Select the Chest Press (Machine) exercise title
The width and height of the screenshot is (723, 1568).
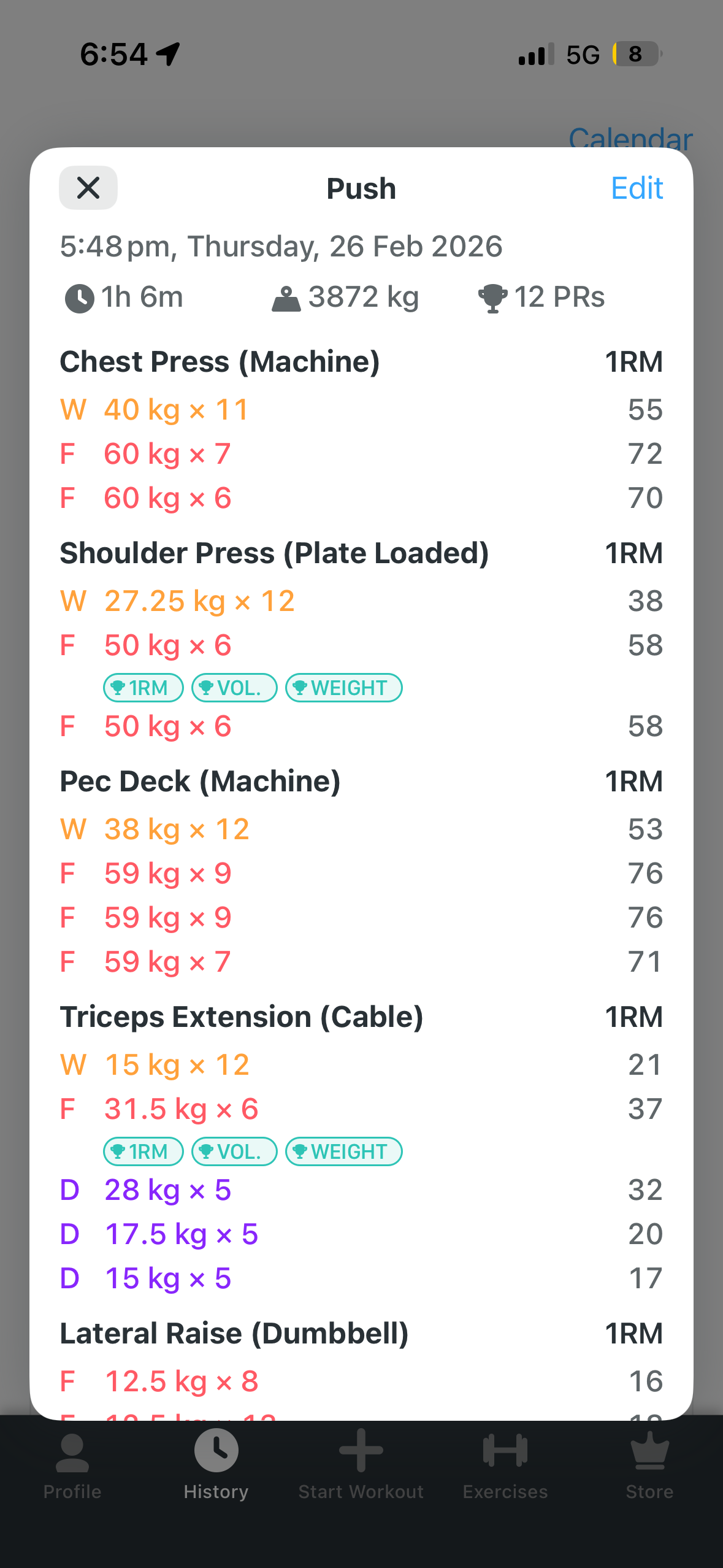pyautogui.click(x=220, y=361)
